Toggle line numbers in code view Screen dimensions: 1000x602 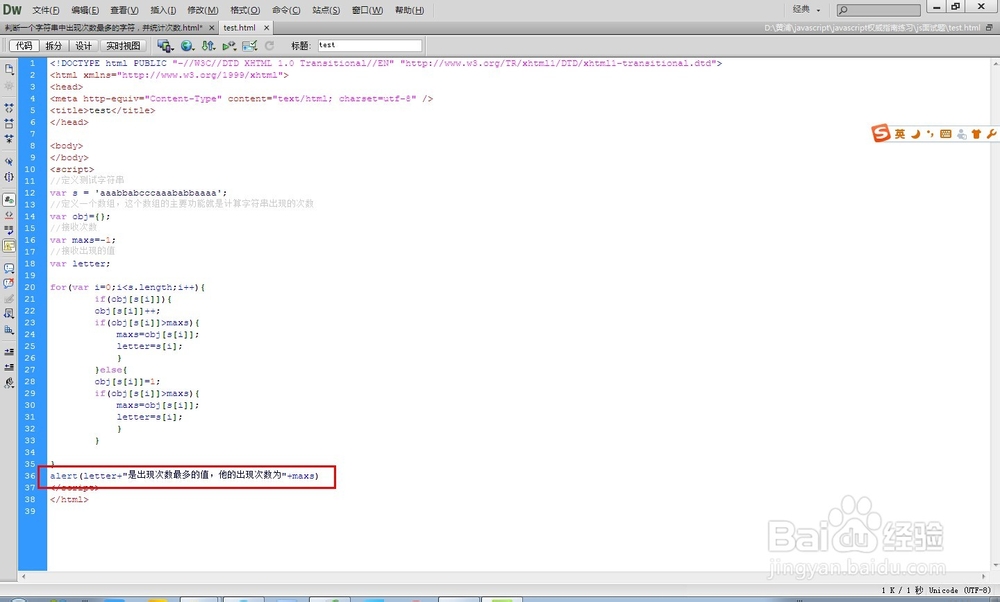[9, 200]
